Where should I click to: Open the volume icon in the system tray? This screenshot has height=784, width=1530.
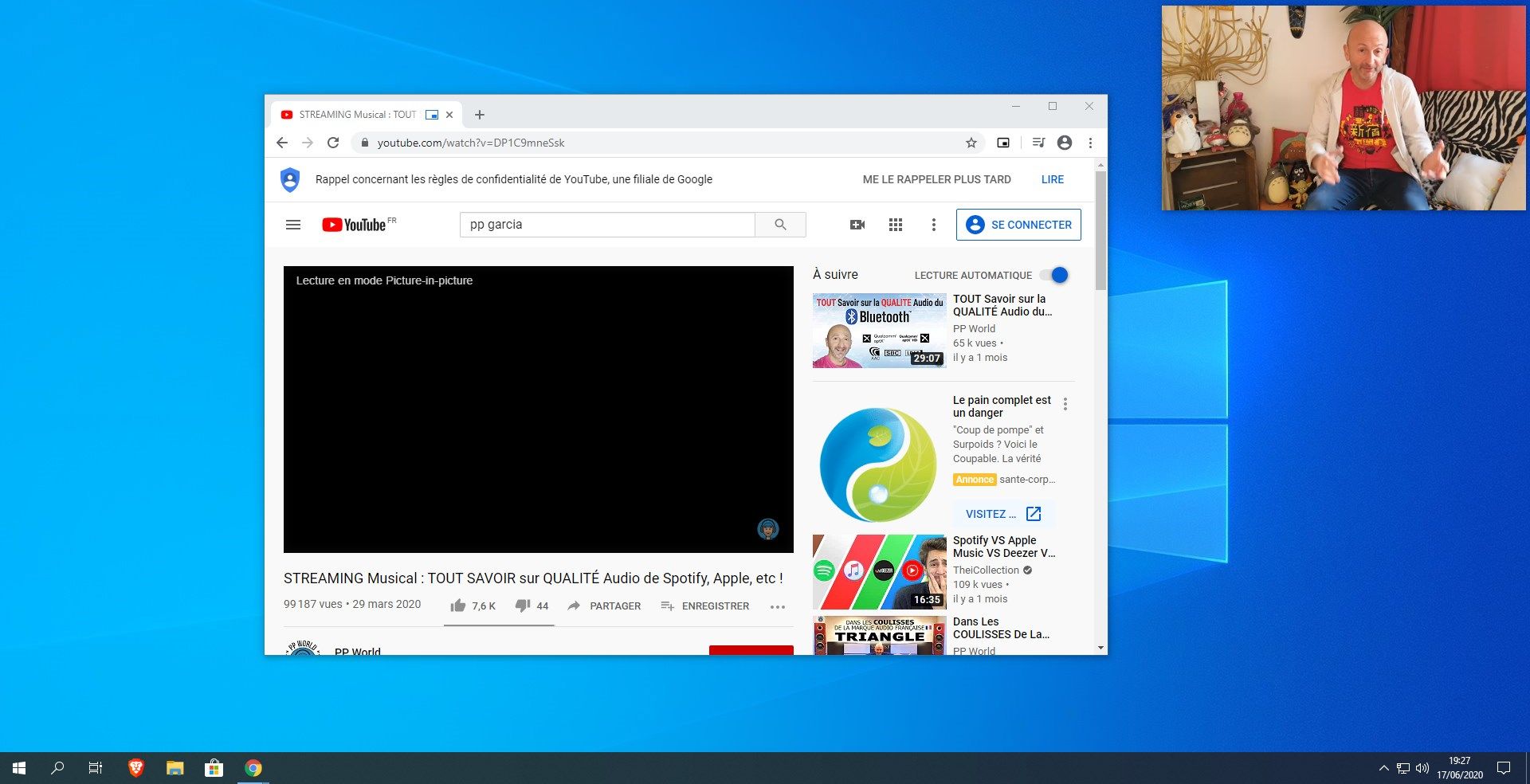click(x=1422, y=768)
